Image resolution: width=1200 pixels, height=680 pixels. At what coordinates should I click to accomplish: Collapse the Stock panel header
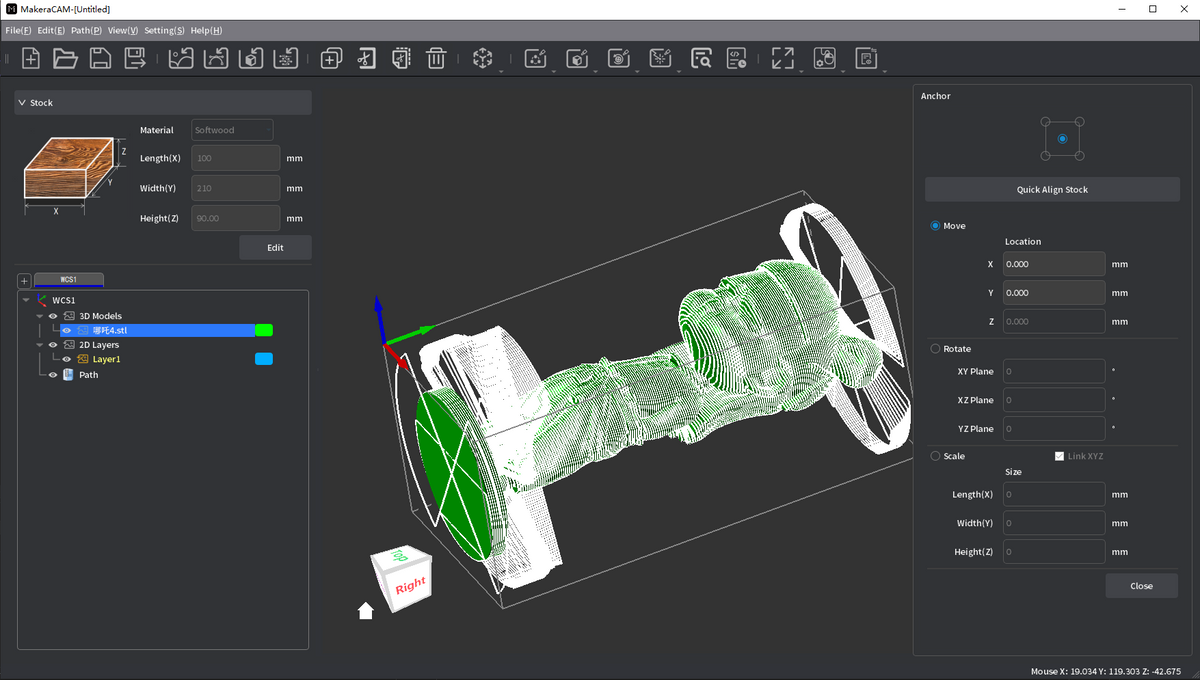coord(20,102)
